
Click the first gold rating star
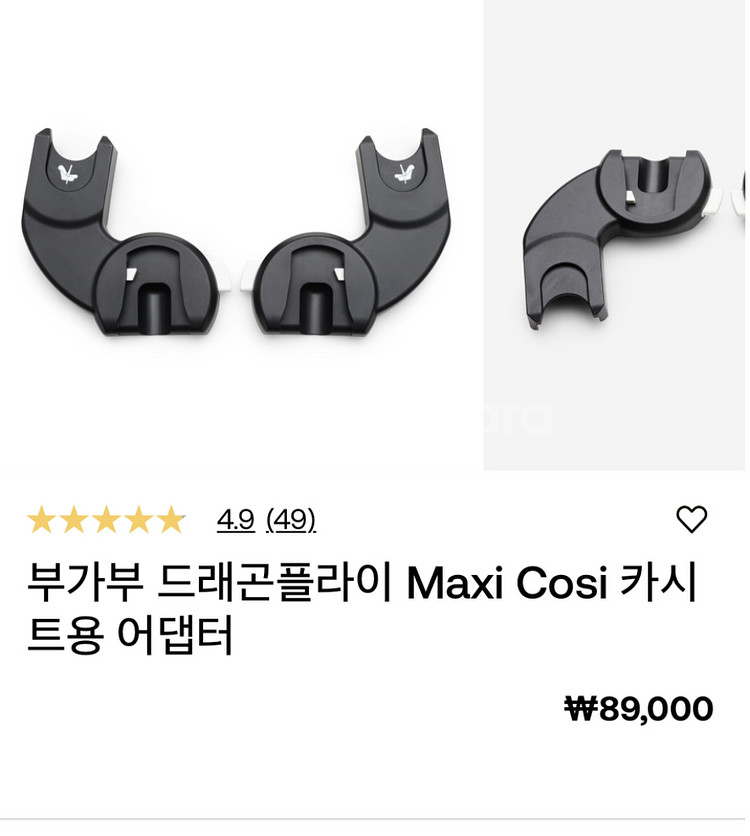[41, 519]
